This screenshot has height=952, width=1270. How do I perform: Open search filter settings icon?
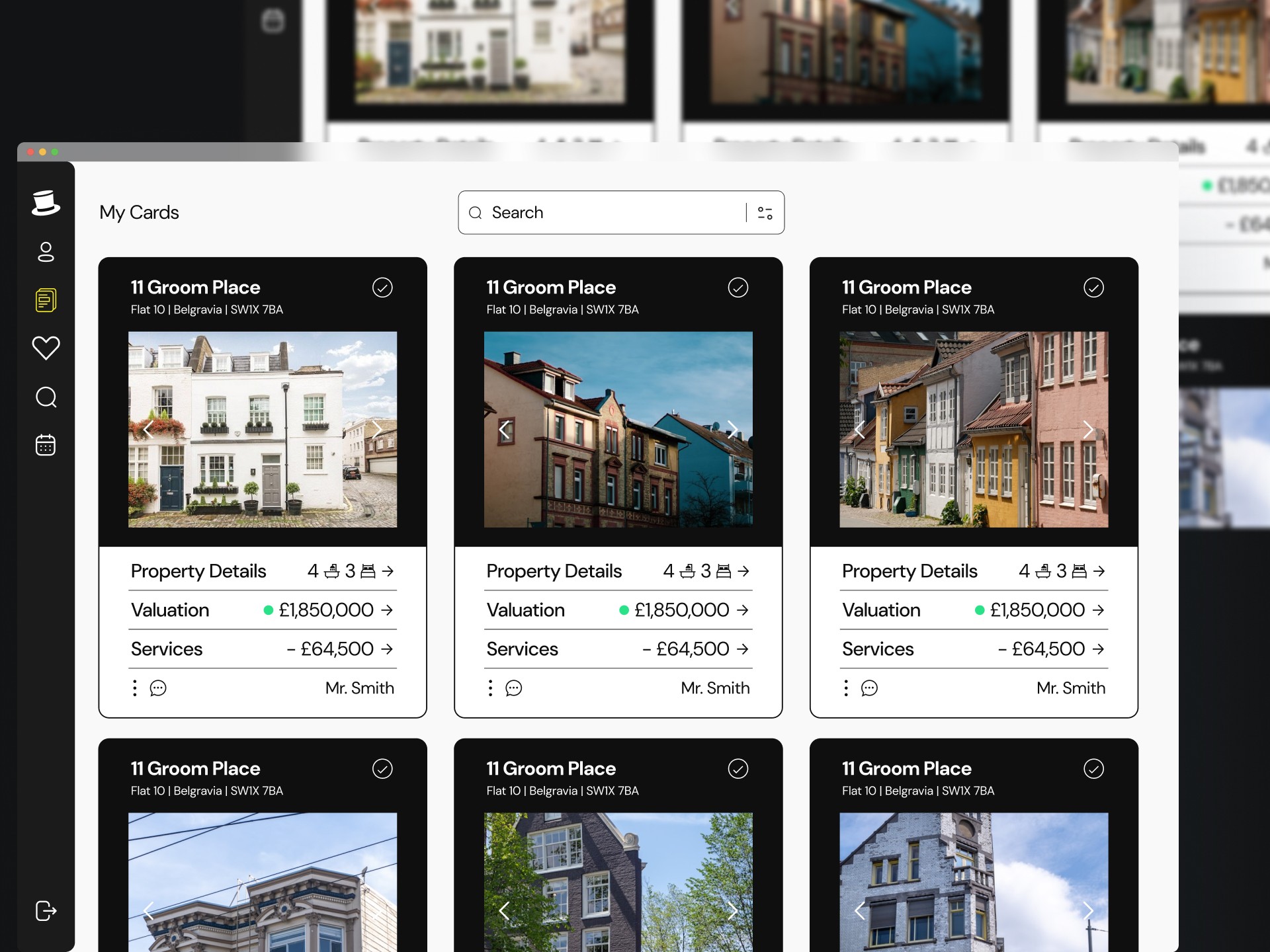[765, 213]
